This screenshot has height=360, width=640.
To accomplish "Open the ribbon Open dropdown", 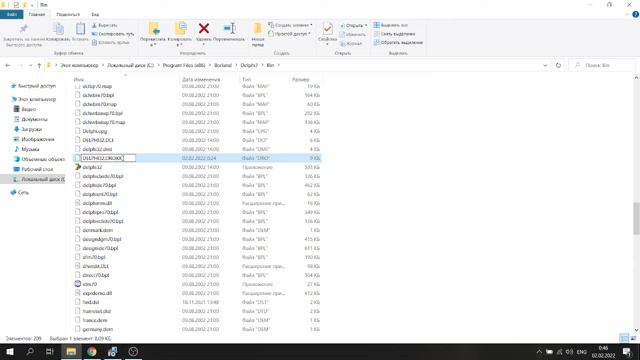I will pos(353,25).
